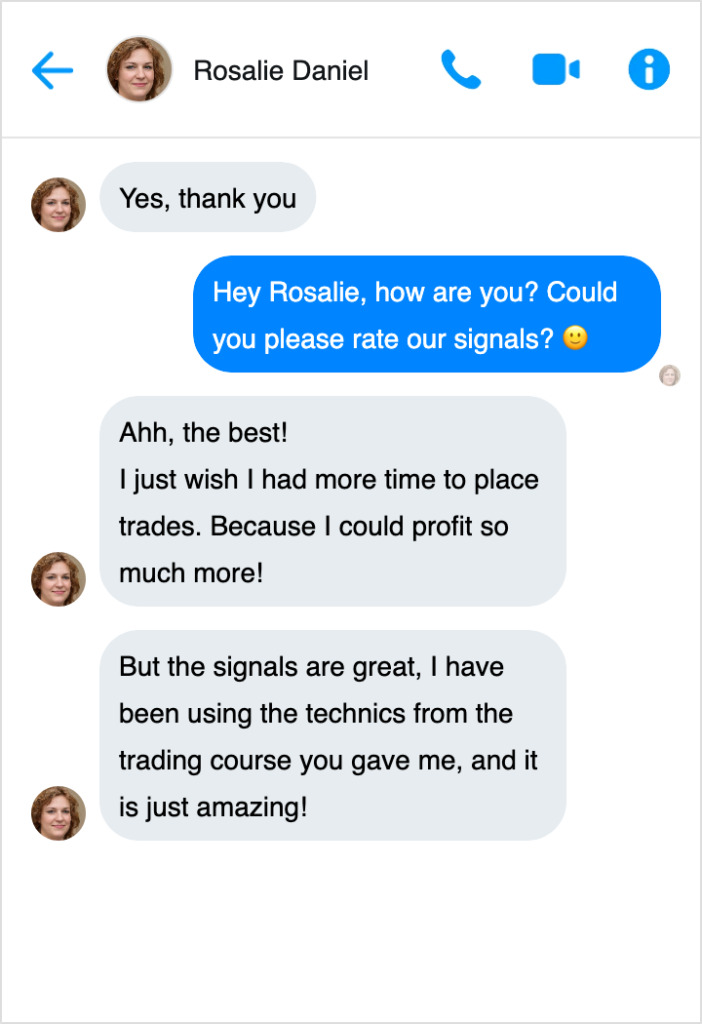
Task: Select the blue 'Hey Rosalie' sent message
Action: [426, 314]
